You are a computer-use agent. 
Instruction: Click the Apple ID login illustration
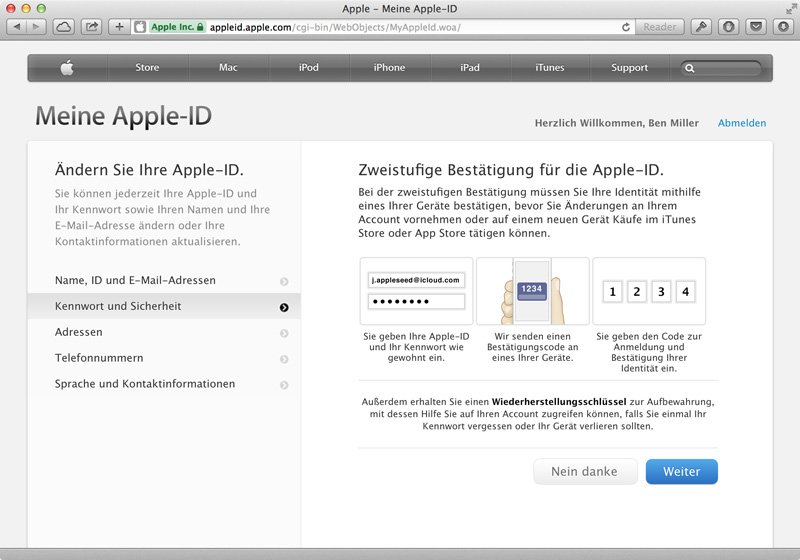coord(416,291)
